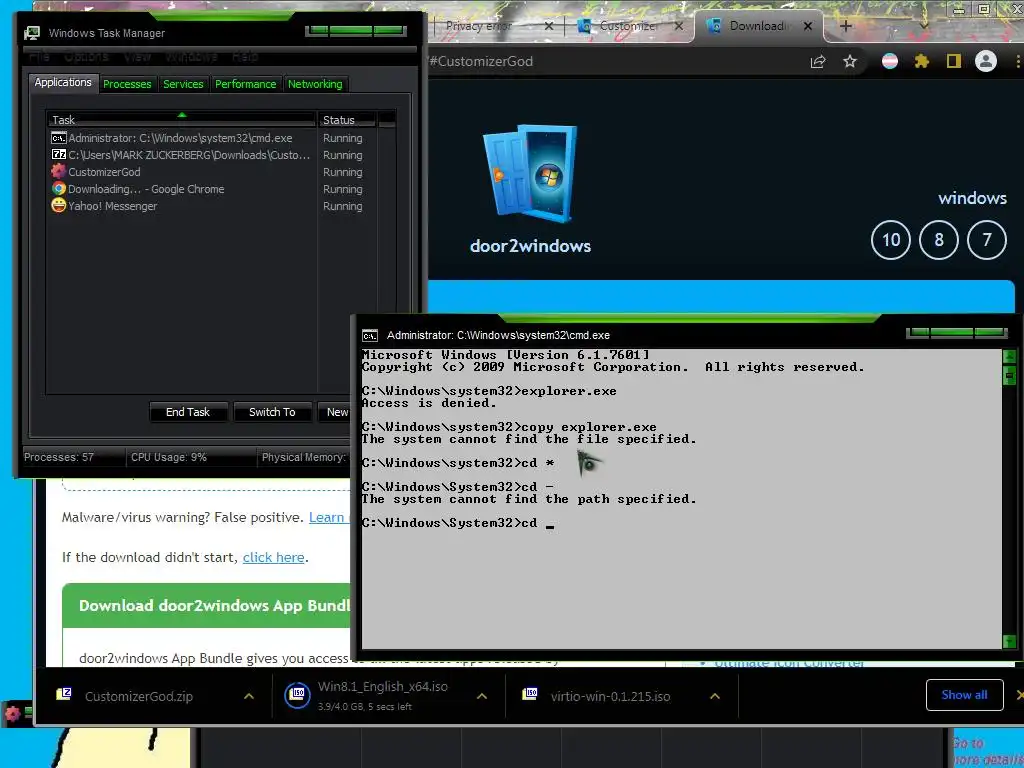Switch to Customizer Chrome tab
Viewport: 1024px width, 768px height.
click(x=630, y=26)
